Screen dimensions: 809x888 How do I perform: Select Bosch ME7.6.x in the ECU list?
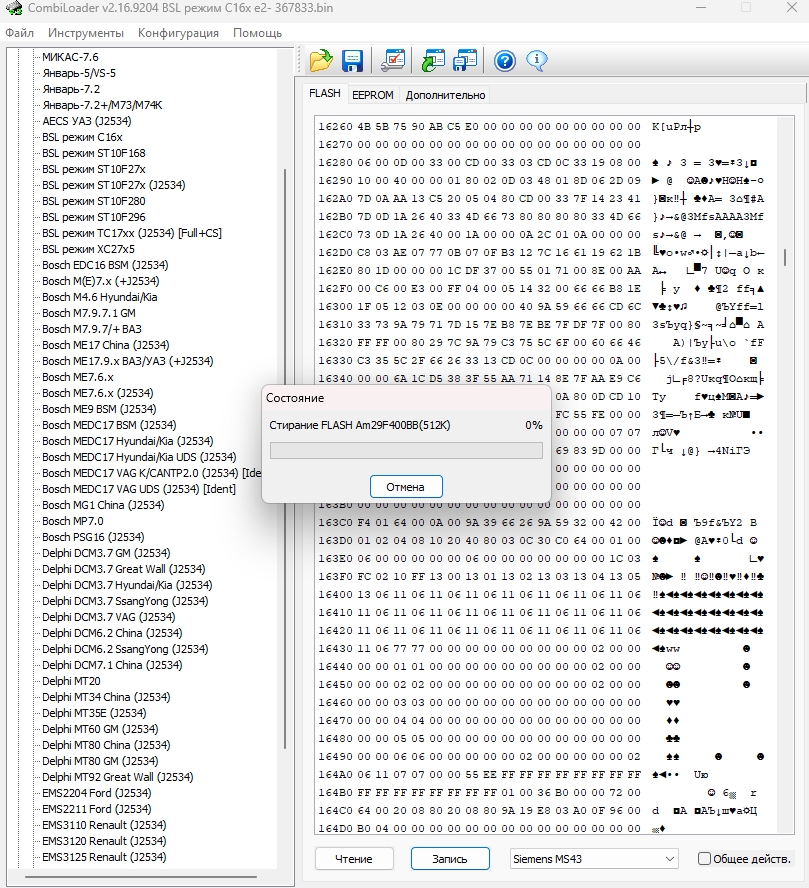pyautogui.click(x=77, y=377)
